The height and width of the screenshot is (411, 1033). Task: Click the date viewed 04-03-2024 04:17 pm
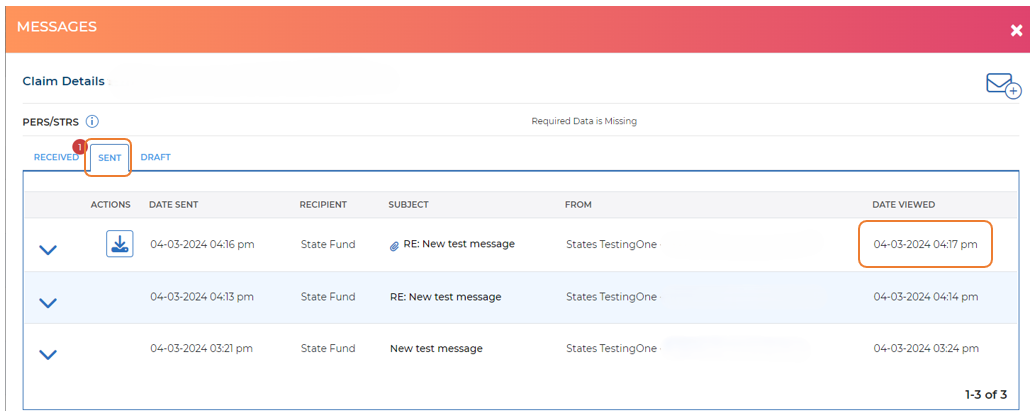coord(925,244)
